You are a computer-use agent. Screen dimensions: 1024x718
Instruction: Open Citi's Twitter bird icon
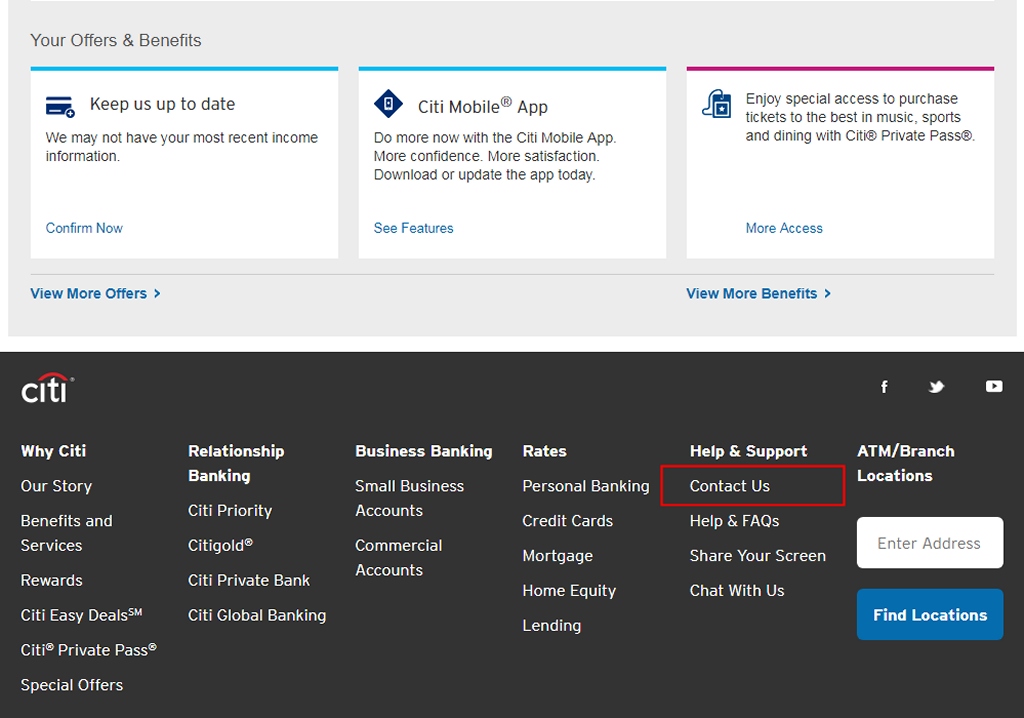click(936, 387)
